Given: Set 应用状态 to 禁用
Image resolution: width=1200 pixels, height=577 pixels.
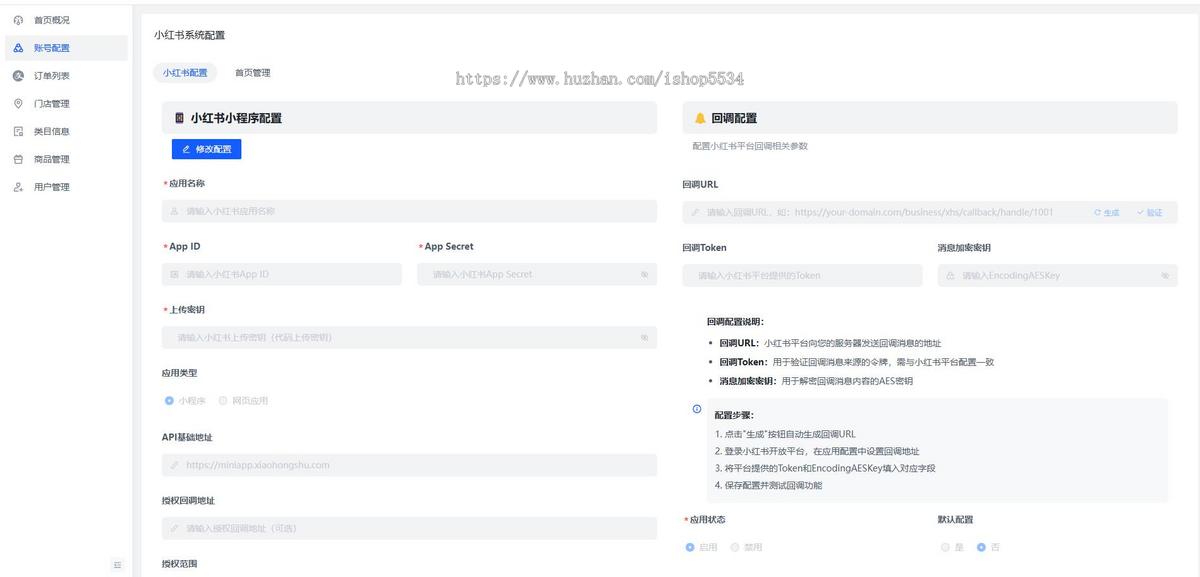Looking at the screenshot, I should pos(746,548).
